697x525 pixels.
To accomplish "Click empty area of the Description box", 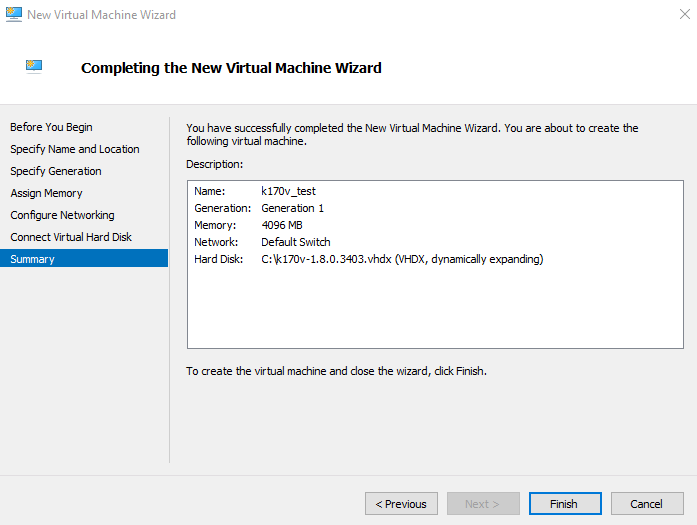I will 435,310.
